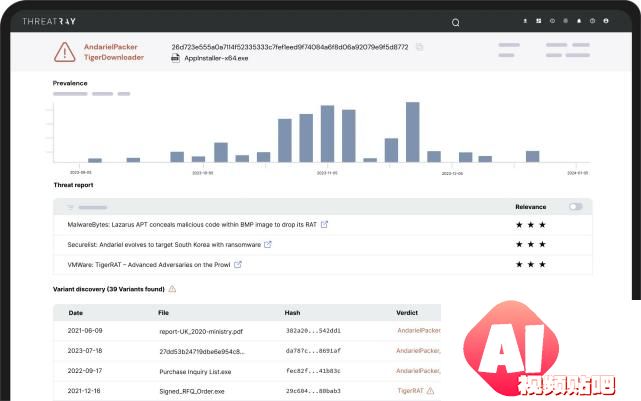Sort variants by the Hash column header

coord(292,313)
